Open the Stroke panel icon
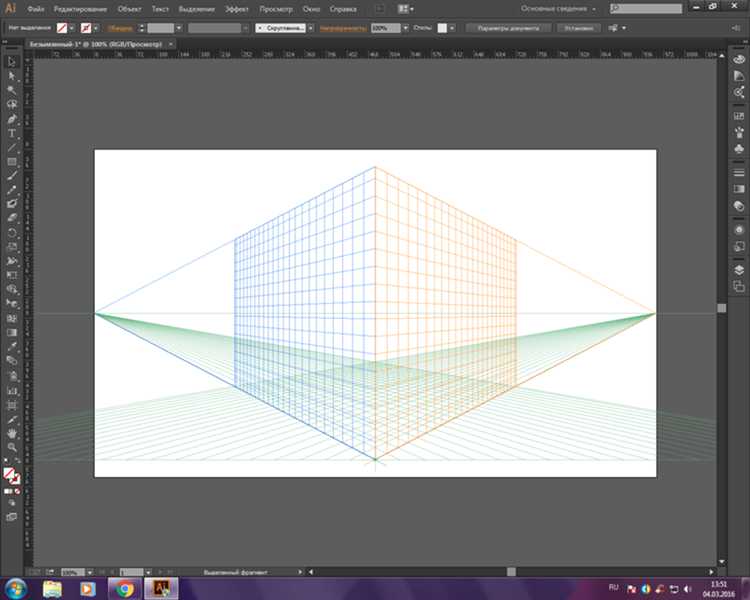Screen dimensions: 750x600 pyautogui.click(x=739, y=173)
